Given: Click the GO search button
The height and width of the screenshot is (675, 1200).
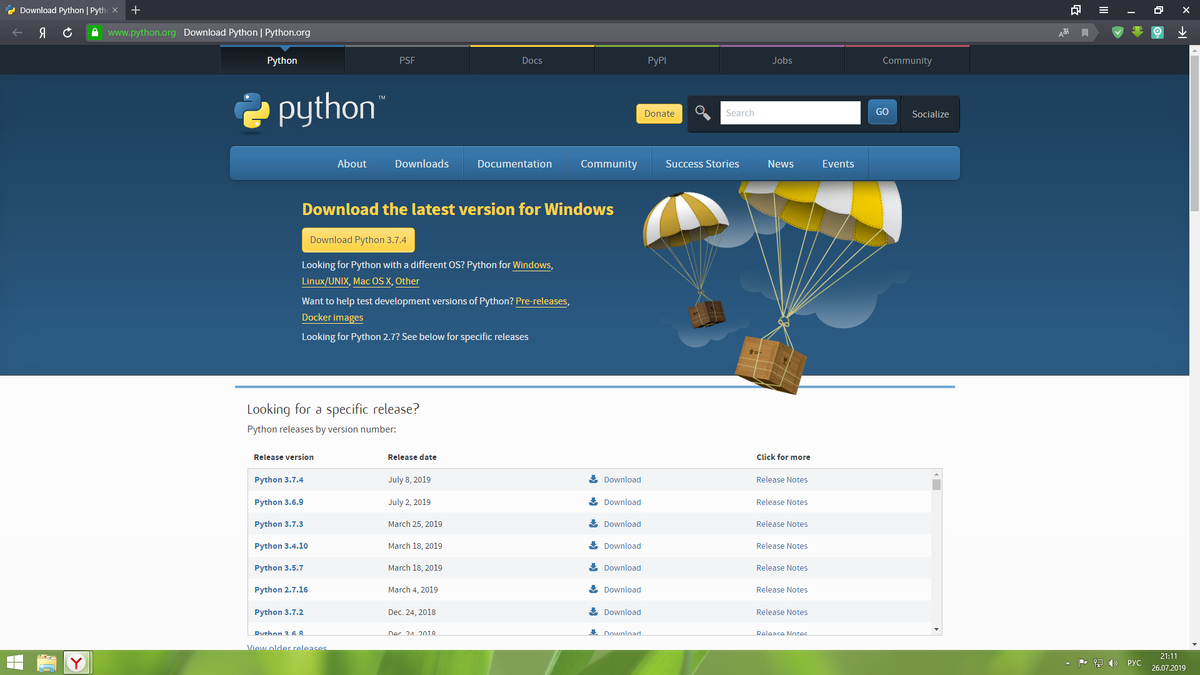Looking at the screenshot, I should click(882, 112).
